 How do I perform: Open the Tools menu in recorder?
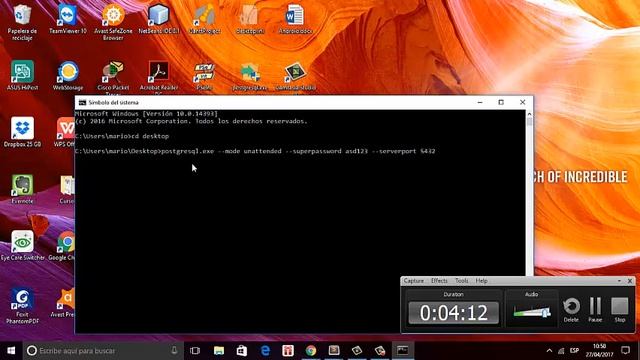(x=462, y=281)
